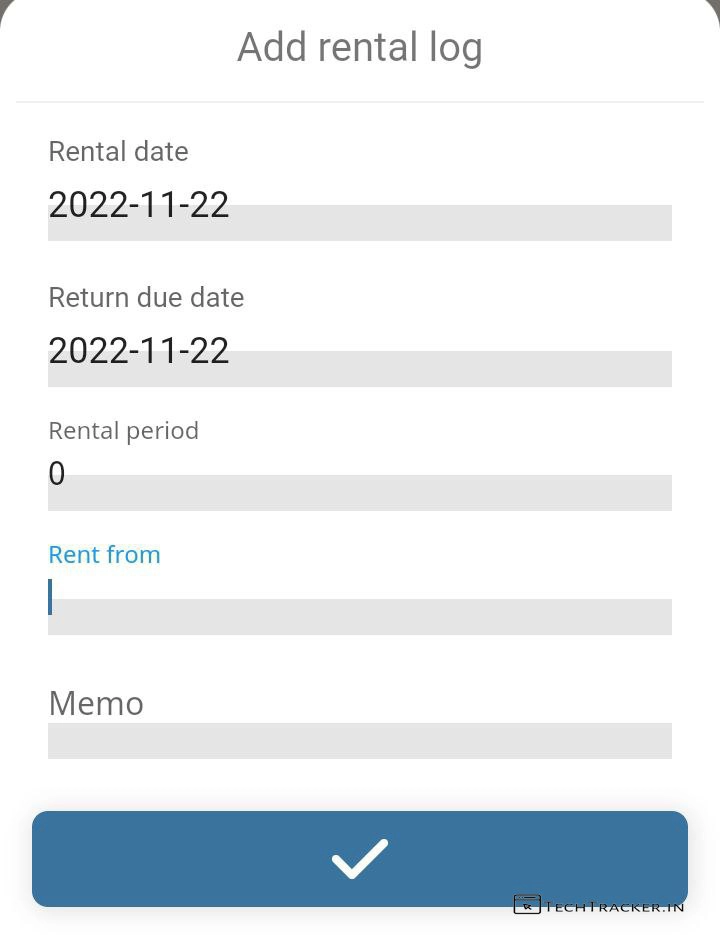Click the TechTracker logo icon
Screen dimensions: 720x935
[x=526, y=904]
